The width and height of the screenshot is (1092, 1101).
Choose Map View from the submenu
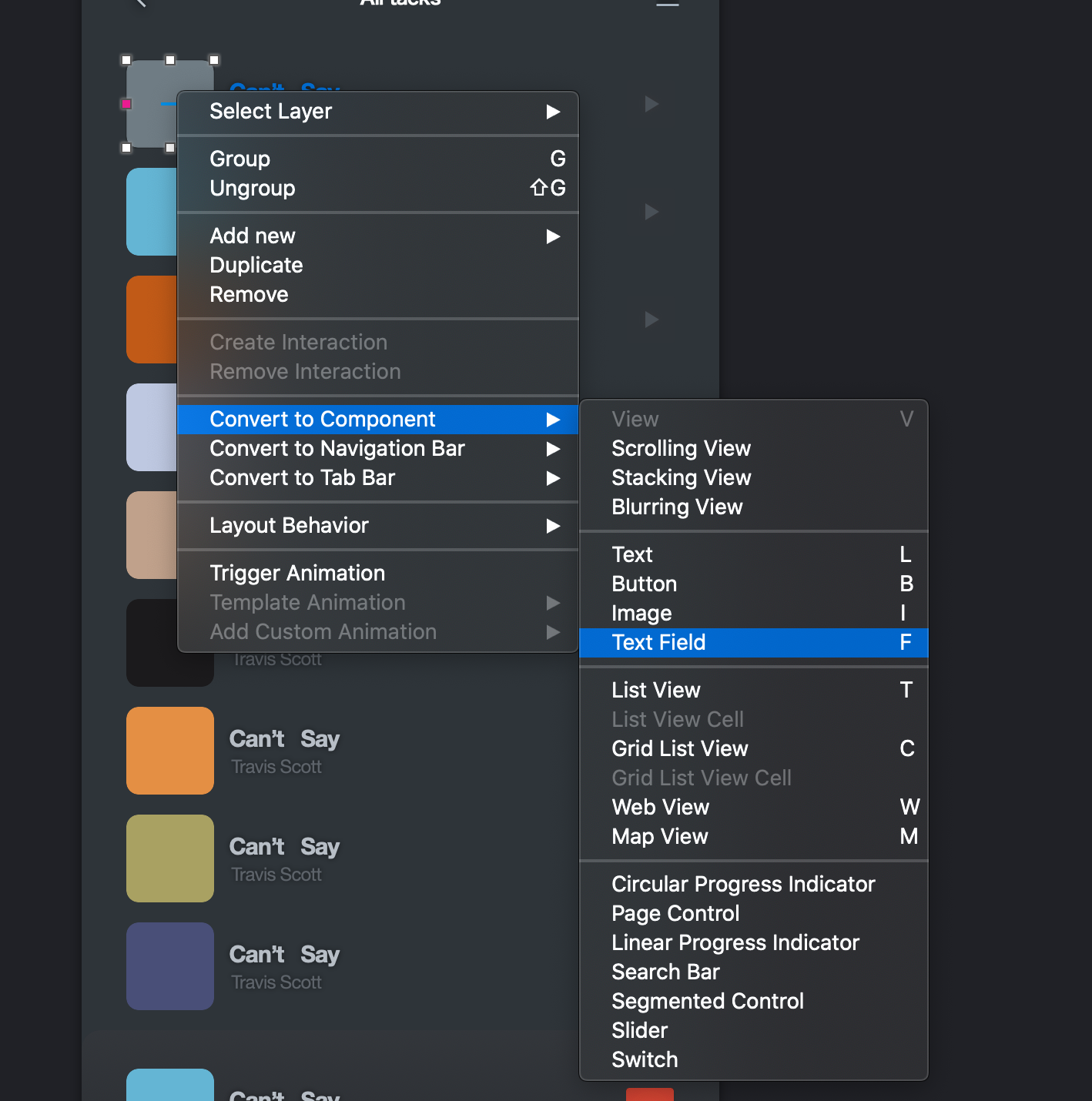pyautogui.click(x=659, y=836)
